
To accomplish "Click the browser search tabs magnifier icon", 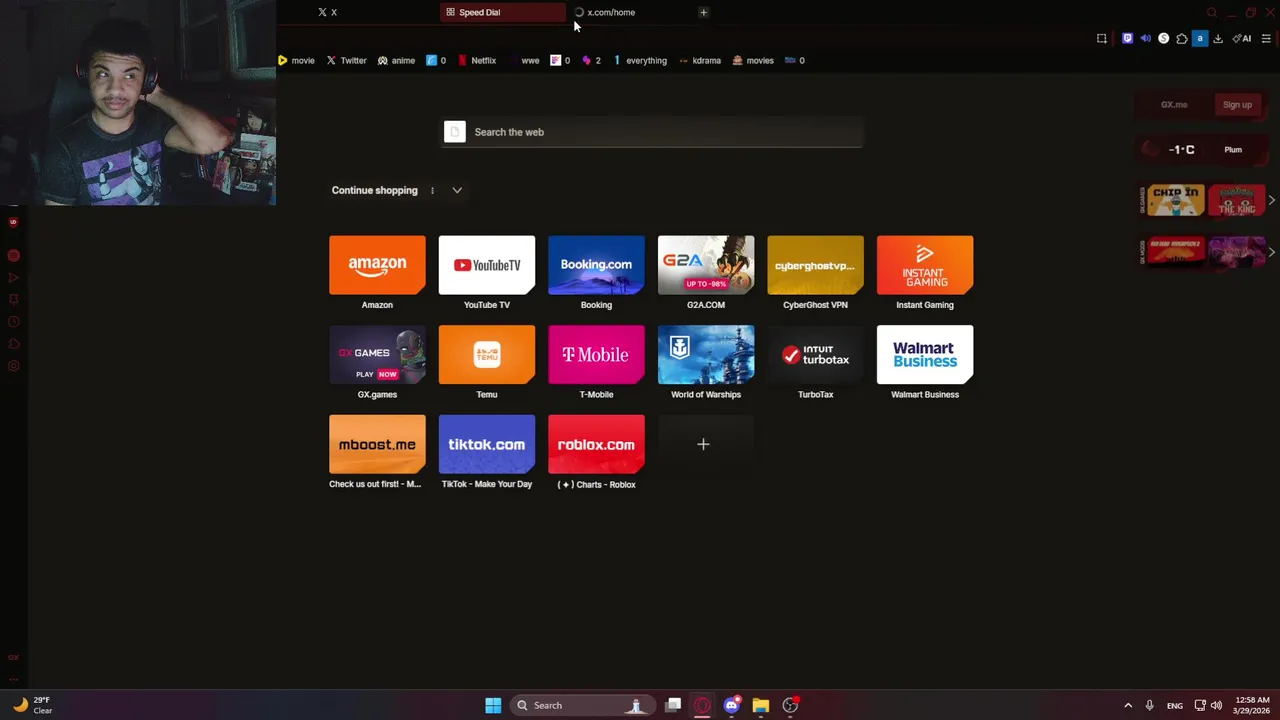I will coord(1212,13).
